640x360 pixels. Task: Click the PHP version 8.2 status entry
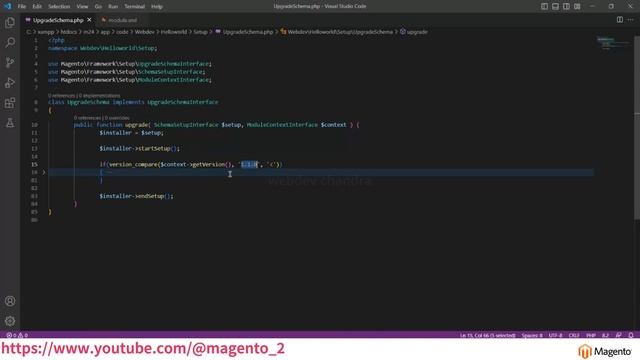605,335
